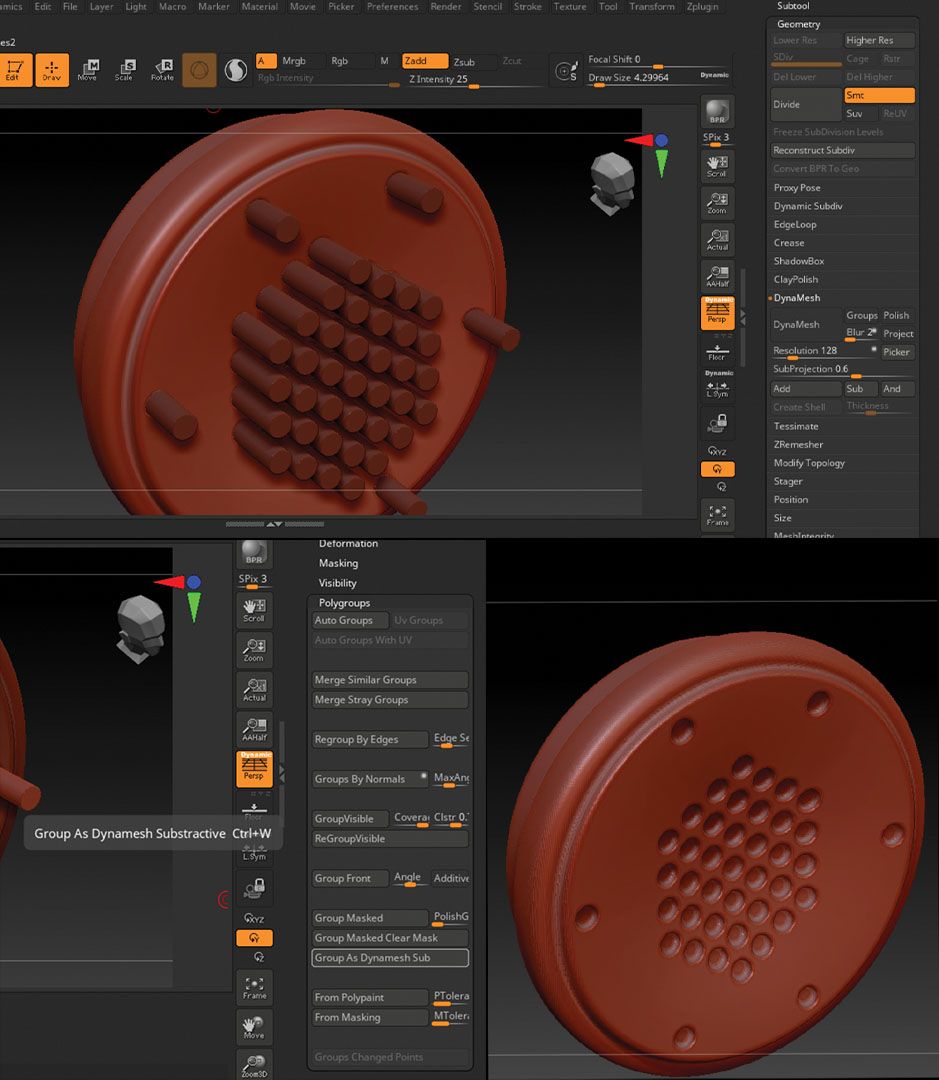Toggle the Mrgb channel mode
The height and width of the screenshot is (1080, 939).
tap(296, 61)
